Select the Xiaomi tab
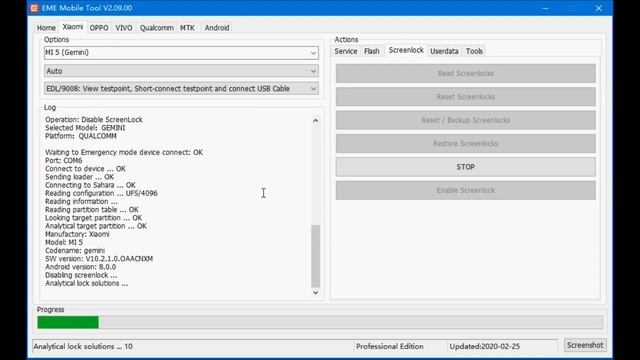The image size is (640, 360). pyautogui.click(x=73, y=27)
